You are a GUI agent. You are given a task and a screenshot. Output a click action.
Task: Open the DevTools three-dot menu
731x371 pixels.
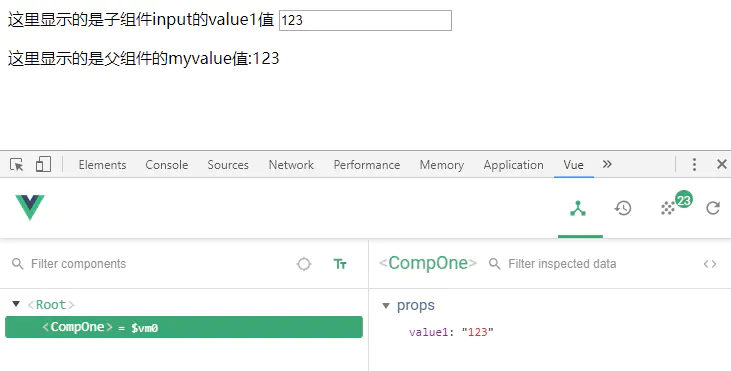[694, 165]
